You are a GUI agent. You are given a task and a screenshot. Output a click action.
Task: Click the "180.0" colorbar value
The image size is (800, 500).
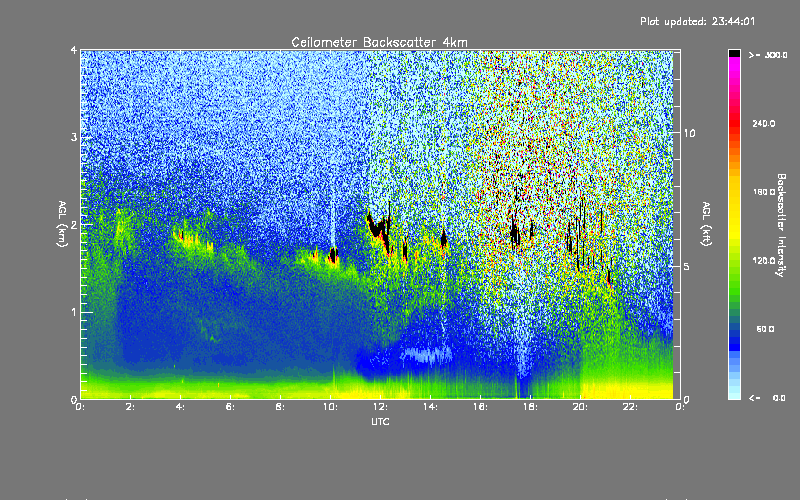764,192
